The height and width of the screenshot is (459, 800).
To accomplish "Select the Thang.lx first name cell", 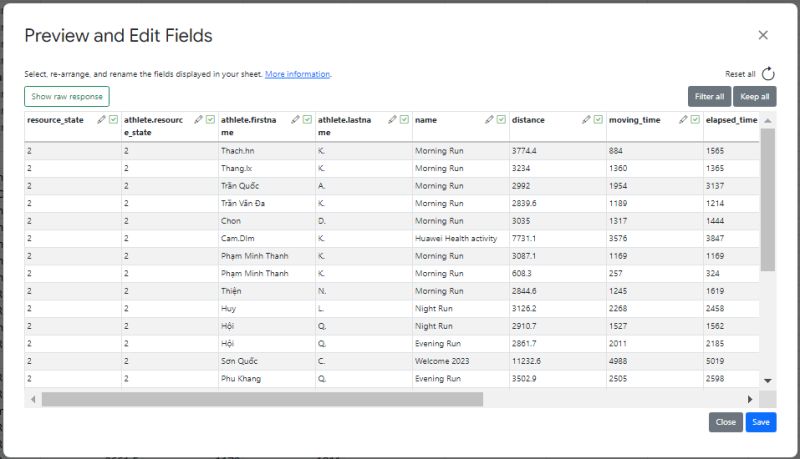I will click(267, 168).
